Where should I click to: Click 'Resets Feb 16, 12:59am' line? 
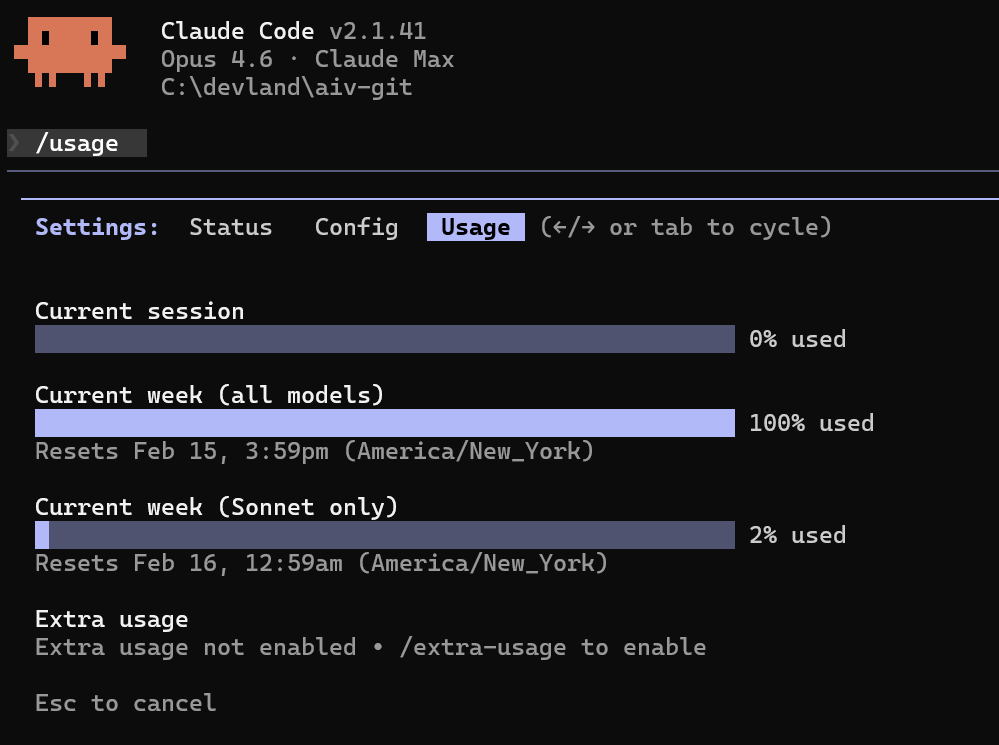pyautogui.click(x=321, y=563)
